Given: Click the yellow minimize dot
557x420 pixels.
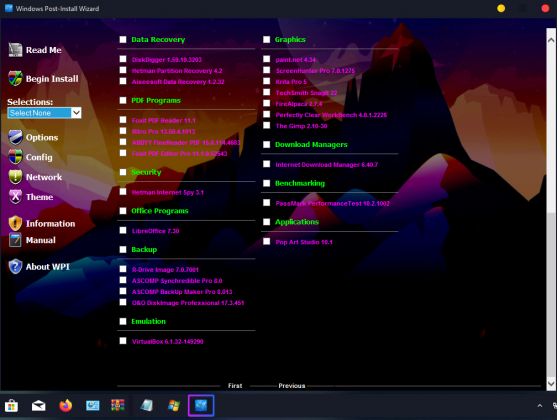Looking at the screenshot, I should [x=501, y=8].
